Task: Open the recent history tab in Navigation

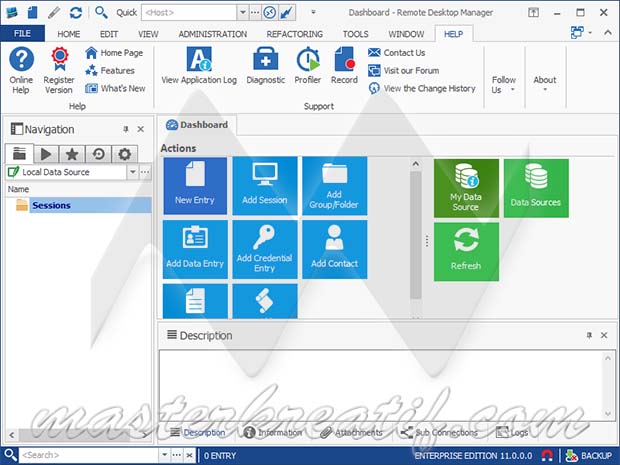Action: click(x=98, y=154)
